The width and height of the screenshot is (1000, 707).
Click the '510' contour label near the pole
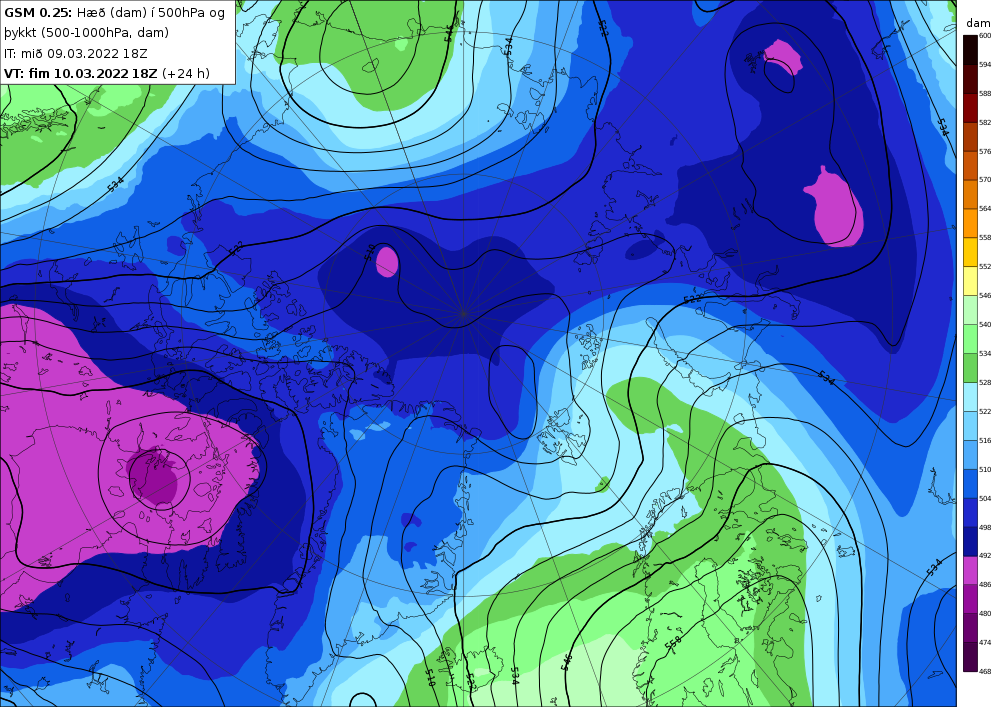370,252
